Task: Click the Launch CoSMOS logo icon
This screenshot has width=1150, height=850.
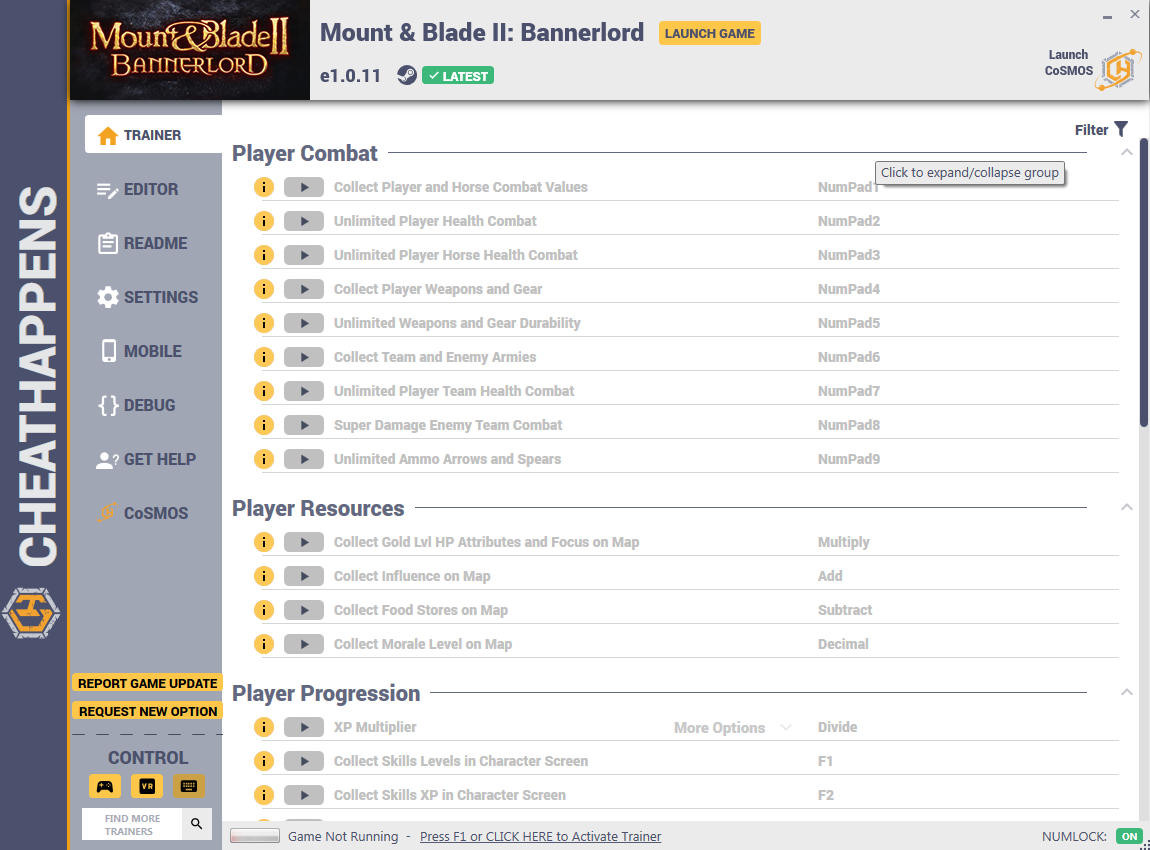Action: point(1118,70)
